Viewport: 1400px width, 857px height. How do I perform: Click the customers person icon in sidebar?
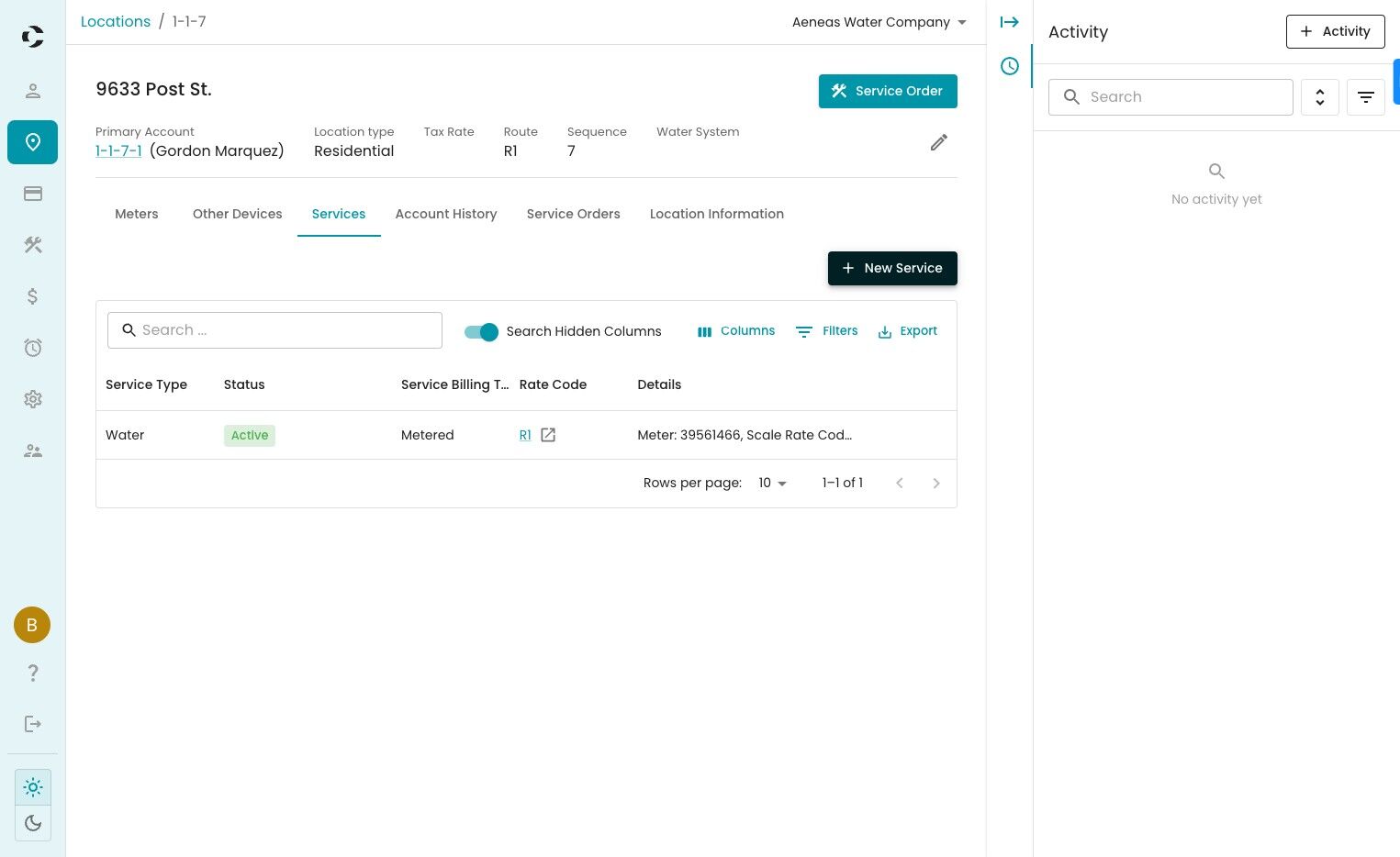33,91
